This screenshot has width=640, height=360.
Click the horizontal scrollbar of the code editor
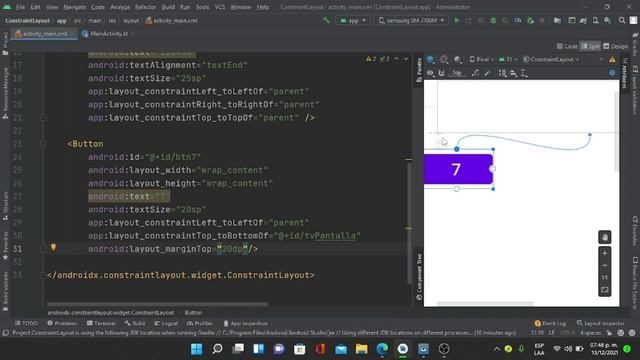(158, 304)
